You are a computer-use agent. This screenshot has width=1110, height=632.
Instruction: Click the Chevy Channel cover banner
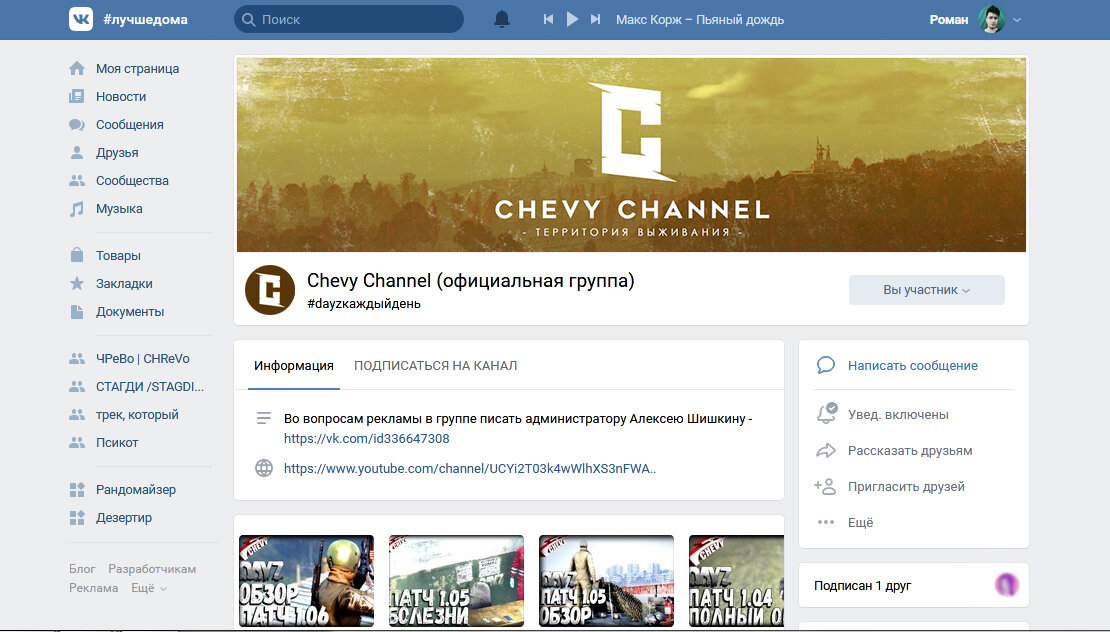coord(631,154)
